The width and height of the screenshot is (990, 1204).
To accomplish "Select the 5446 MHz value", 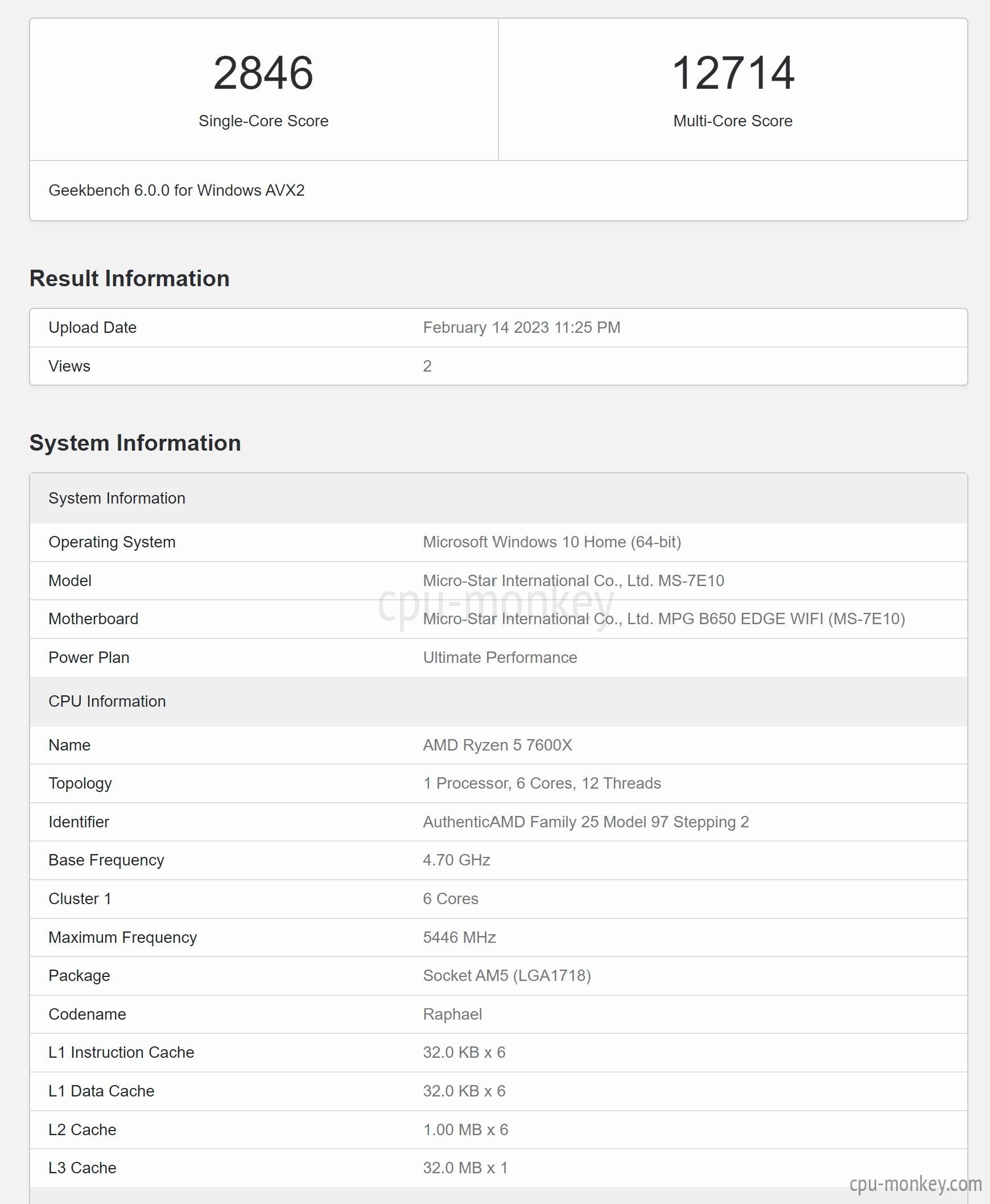I will (x=459, y=938).
